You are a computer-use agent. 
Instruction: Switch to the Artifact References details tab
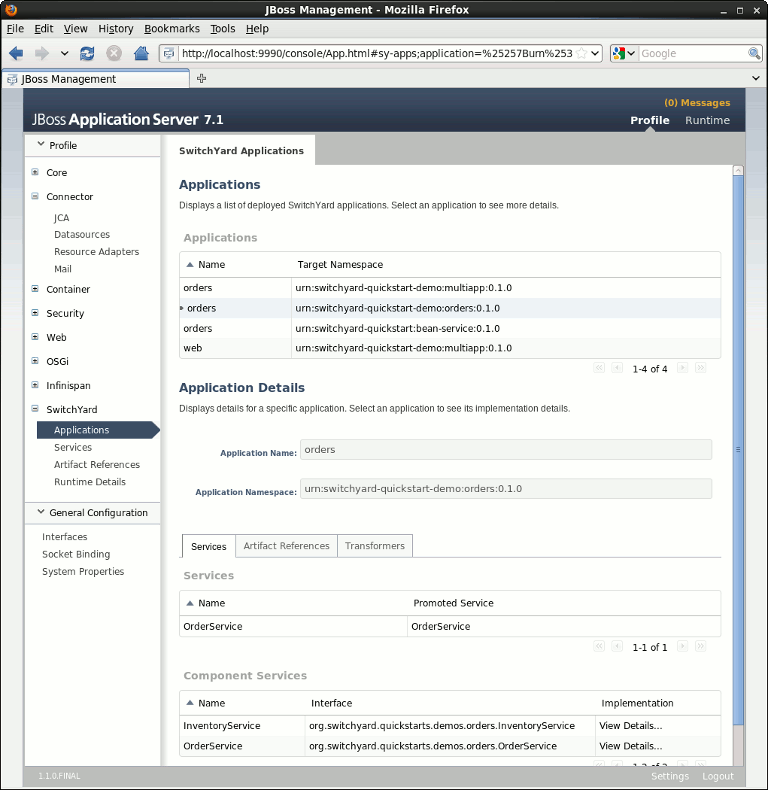286,546
